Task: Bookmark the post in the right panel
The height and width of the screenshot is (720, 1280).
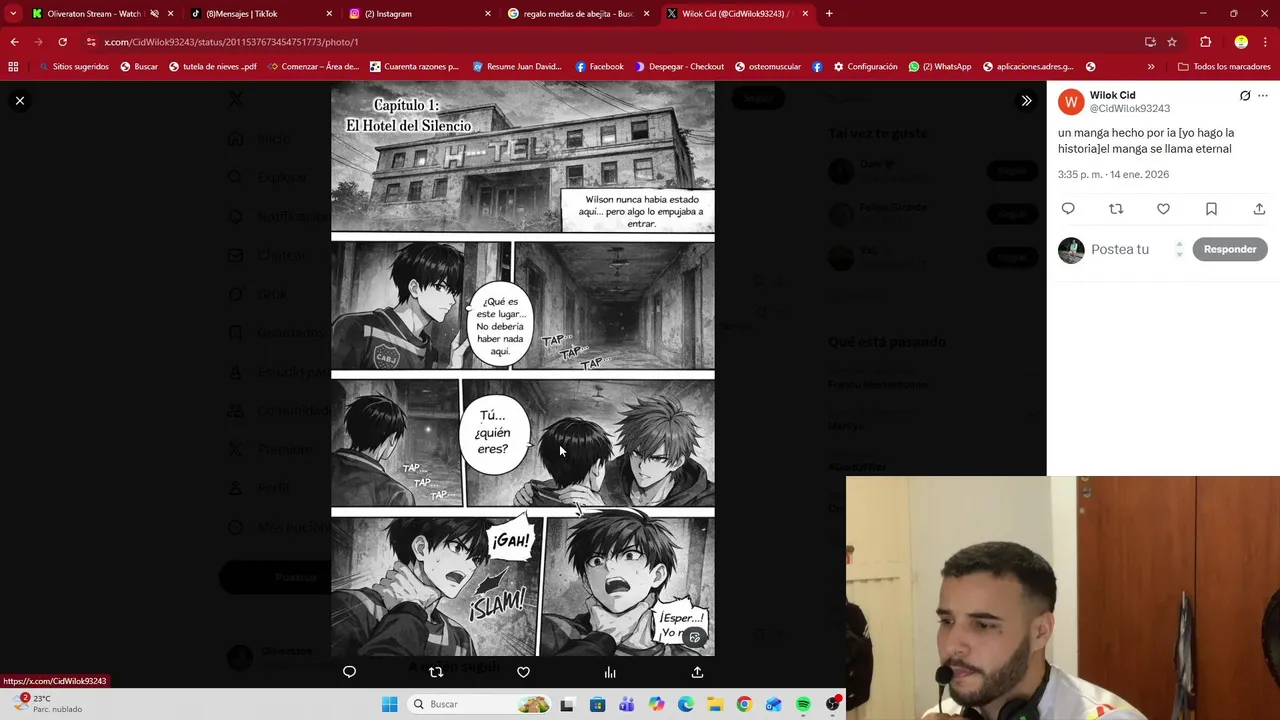Action: point(1211,209)
